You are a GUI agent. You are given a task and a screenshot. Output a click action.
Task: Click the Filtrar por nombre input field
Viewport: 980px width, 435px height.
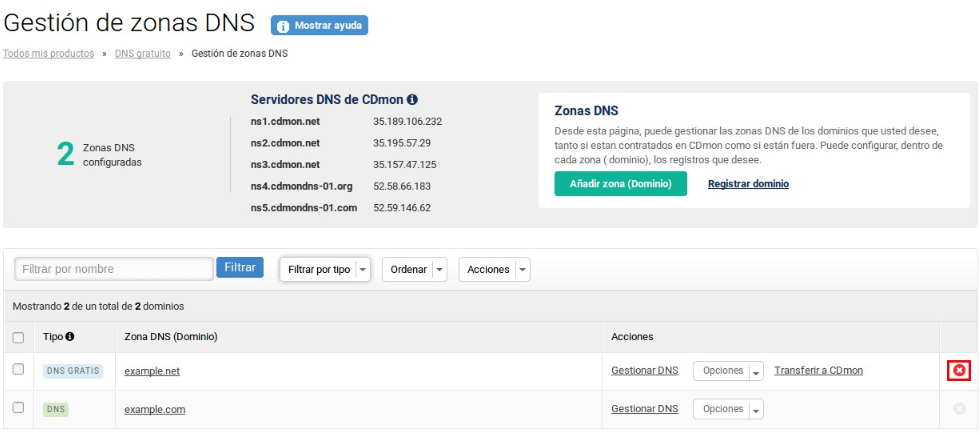[113, 269]
